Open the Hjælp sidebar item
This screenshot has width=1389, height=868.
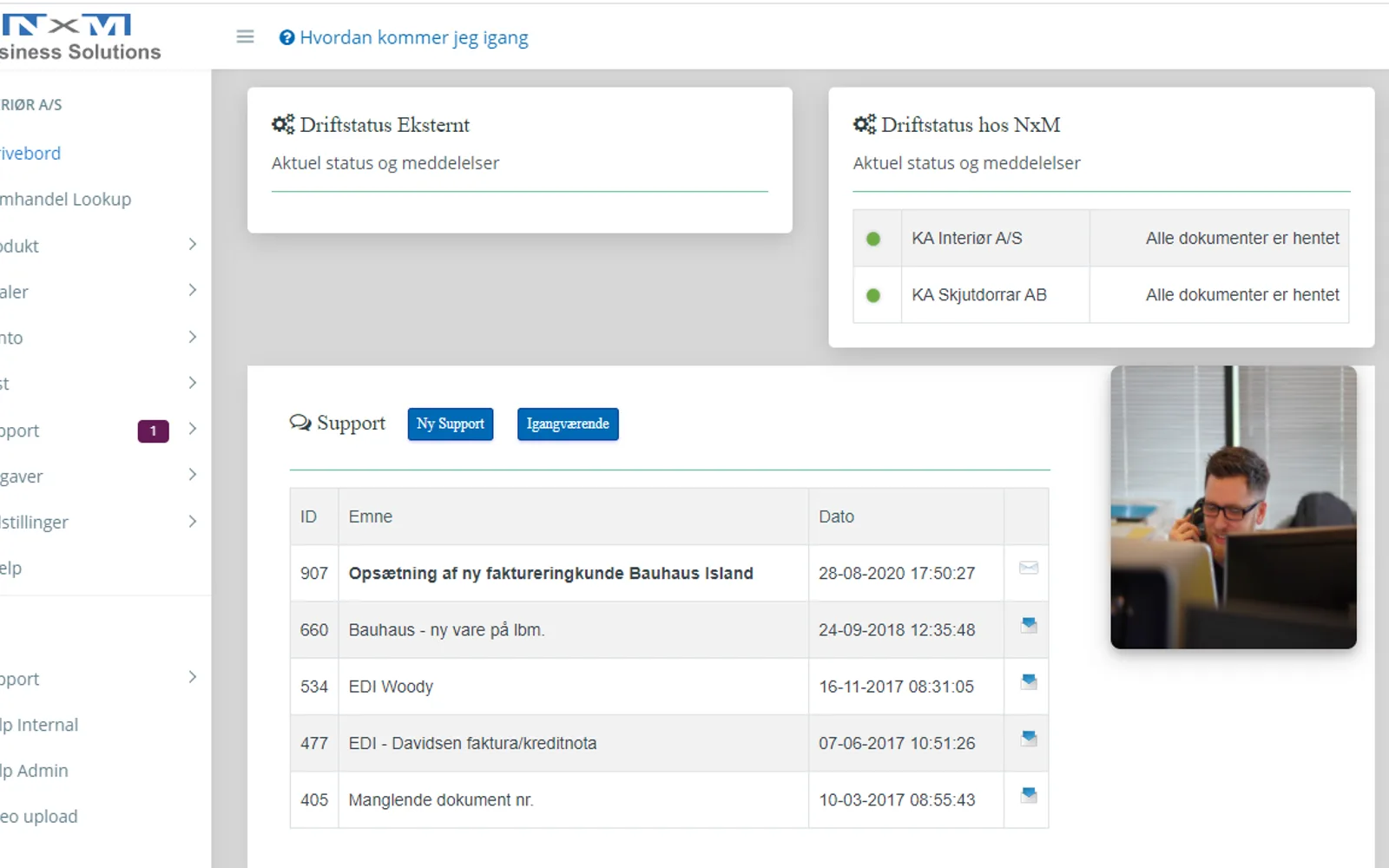coord(11,569)
